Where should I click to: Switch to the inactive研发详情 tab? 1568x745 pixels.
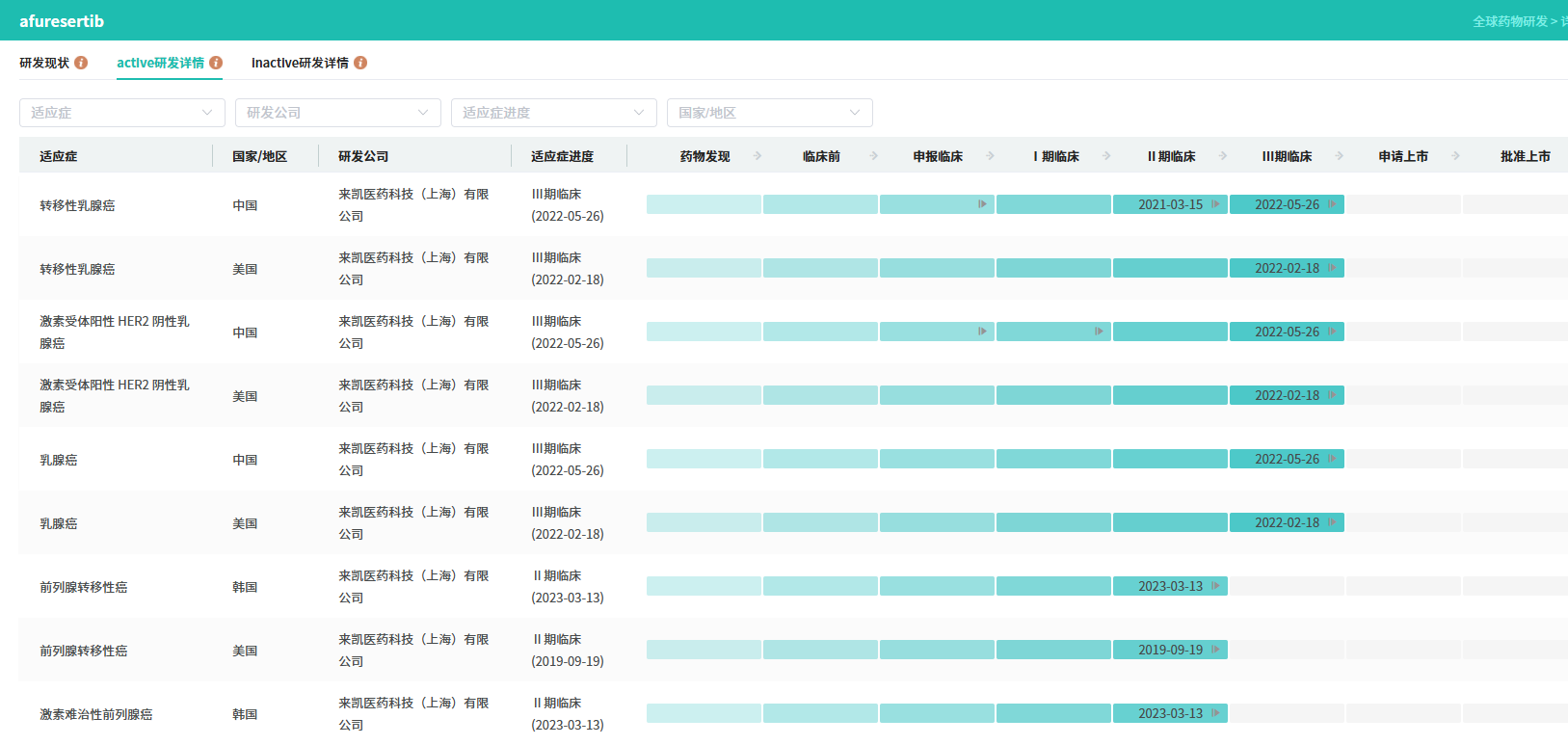tap(300, 63)
